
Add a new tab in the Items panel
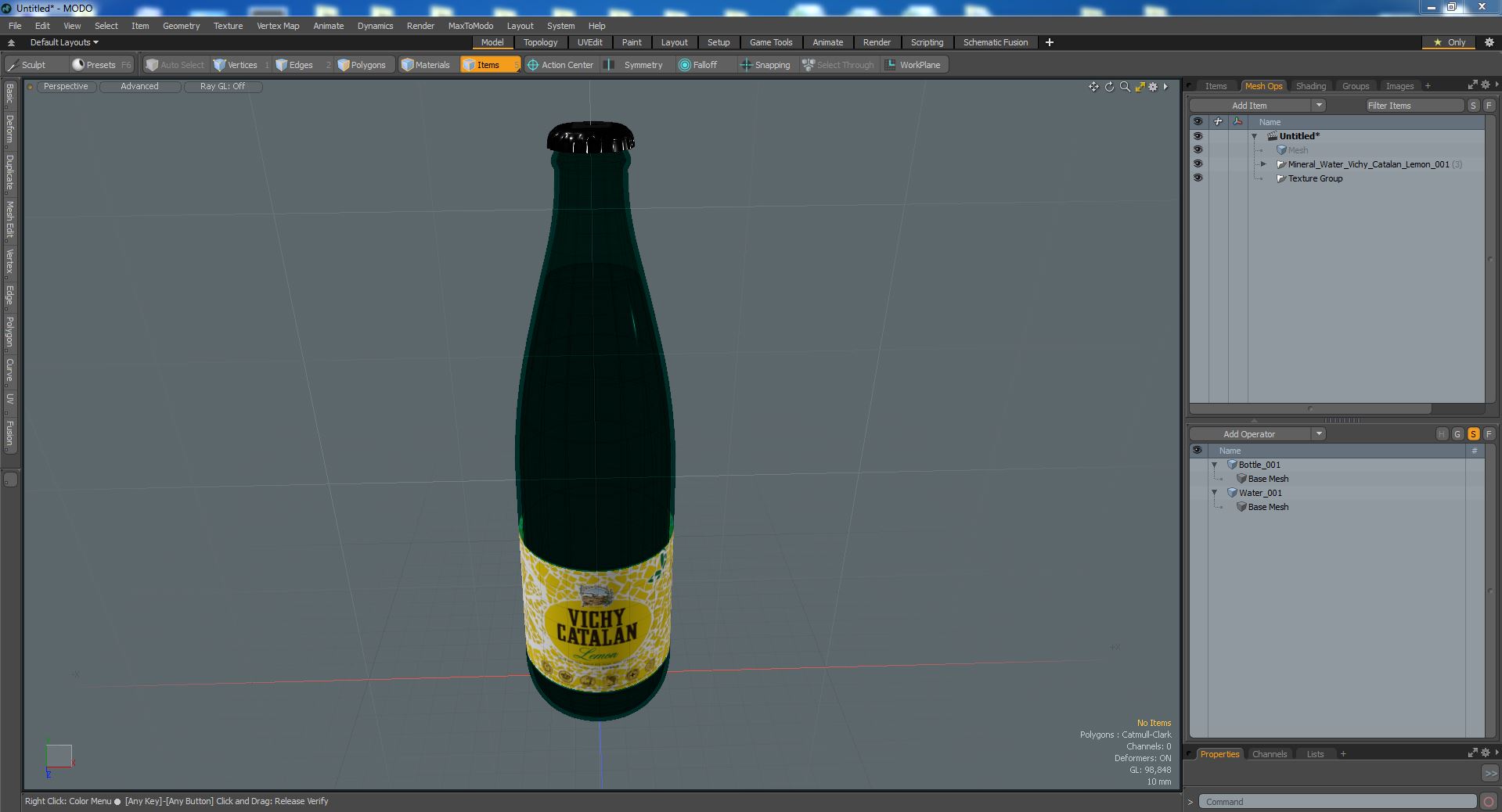tap(1428, 86)
